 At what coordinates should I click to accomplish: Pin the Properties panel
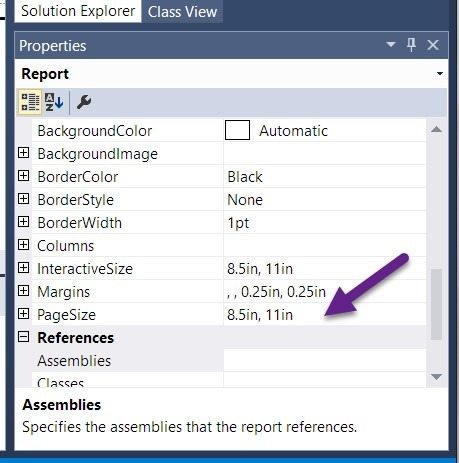(411, 45)
